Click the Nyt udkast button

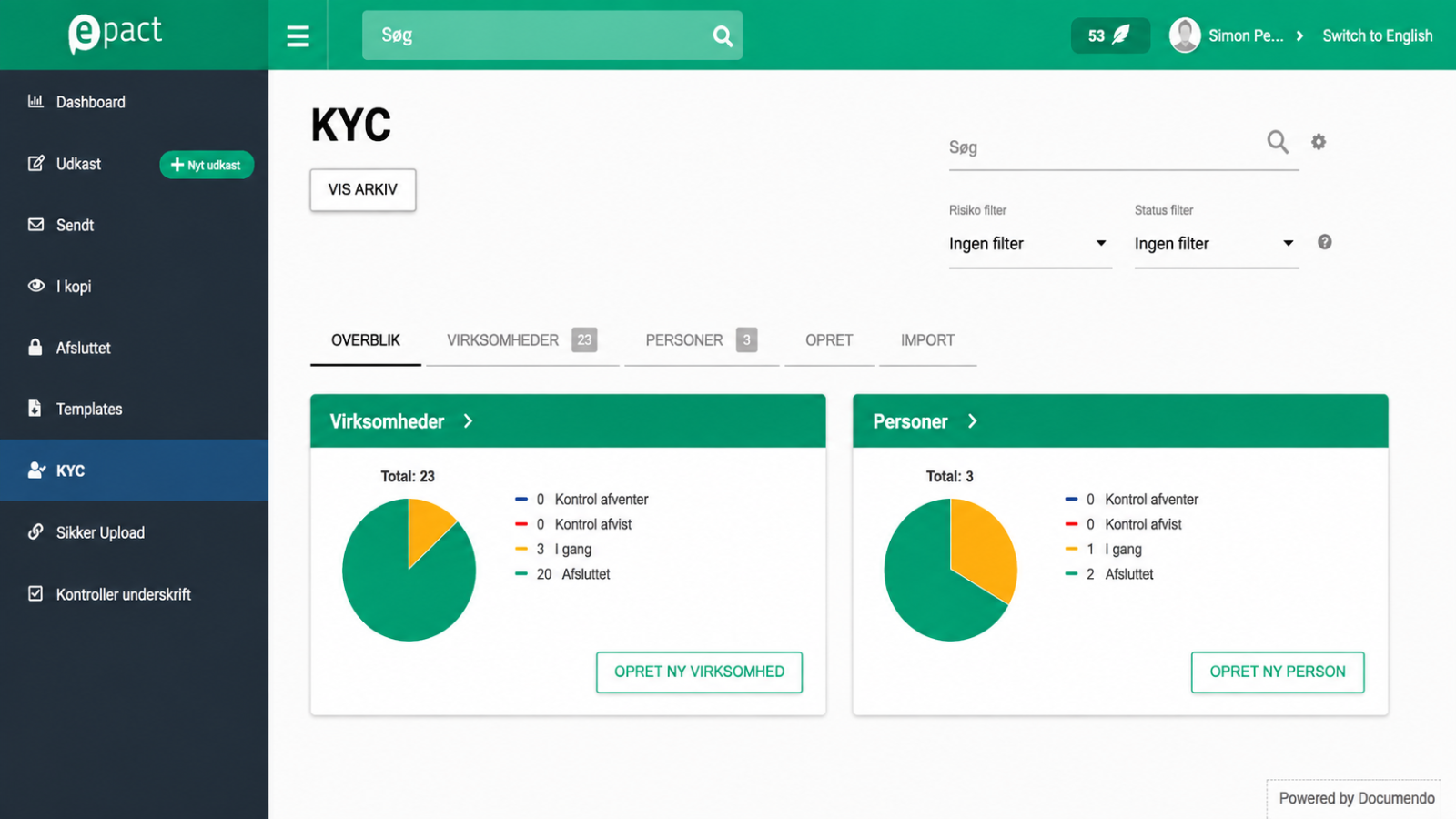coord(207,165)
